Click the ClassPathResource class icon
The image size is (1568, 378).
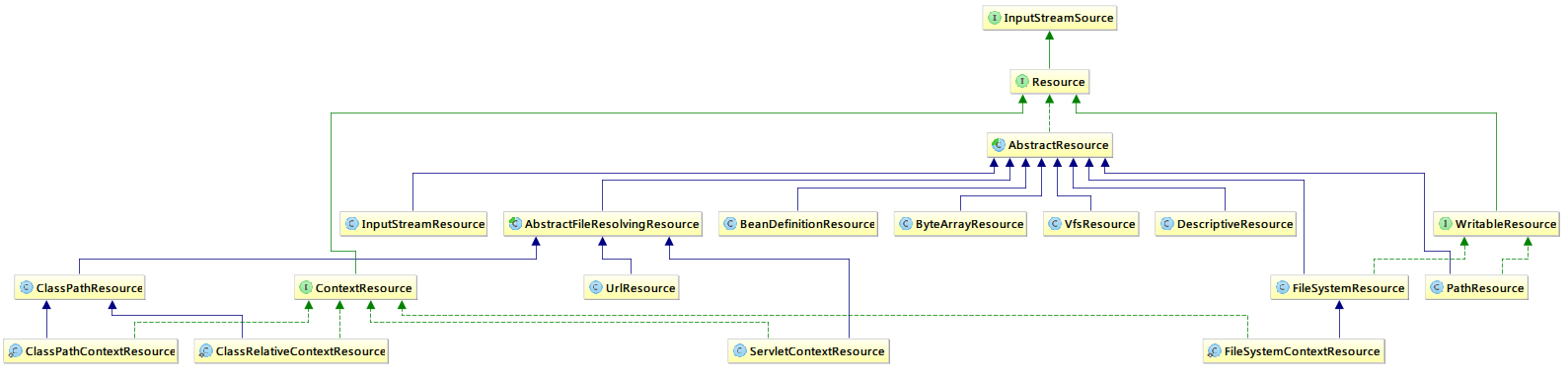click(x=27, y=288)
